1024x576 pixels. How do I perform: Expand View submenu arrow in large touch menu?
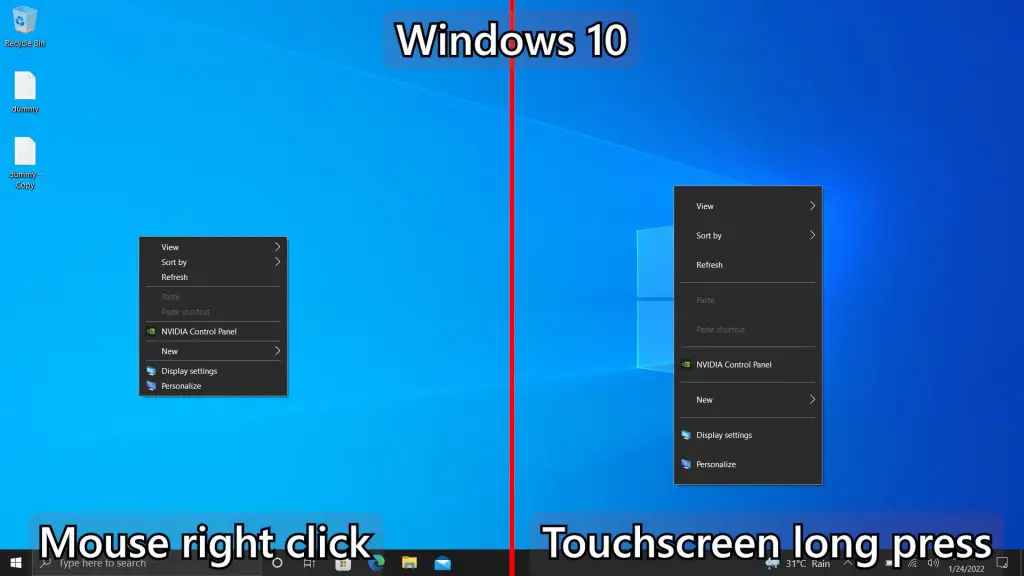[x=812, y=206]
